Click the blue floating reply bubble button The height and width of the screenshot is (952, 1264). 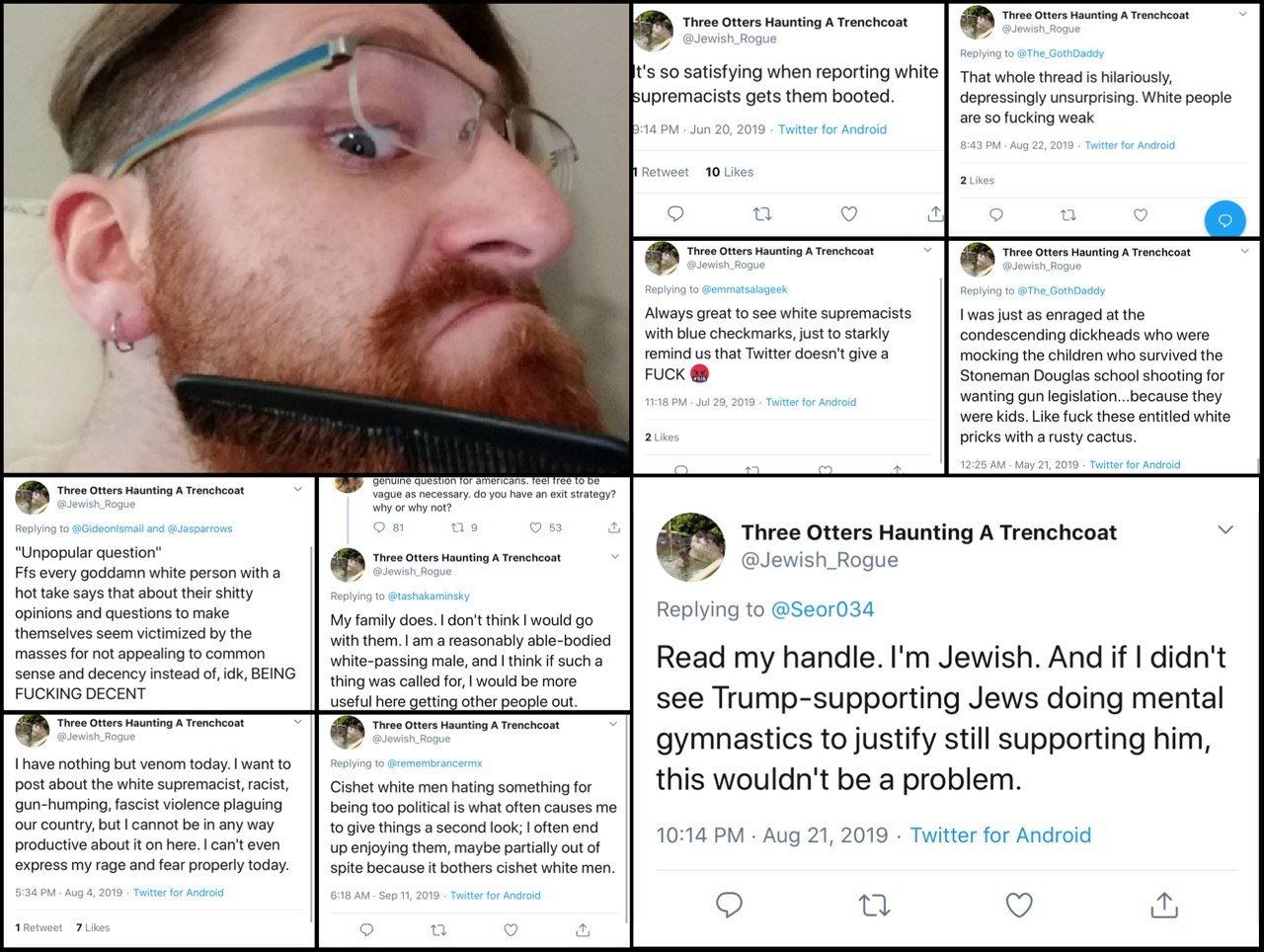tap(1224, 220)
